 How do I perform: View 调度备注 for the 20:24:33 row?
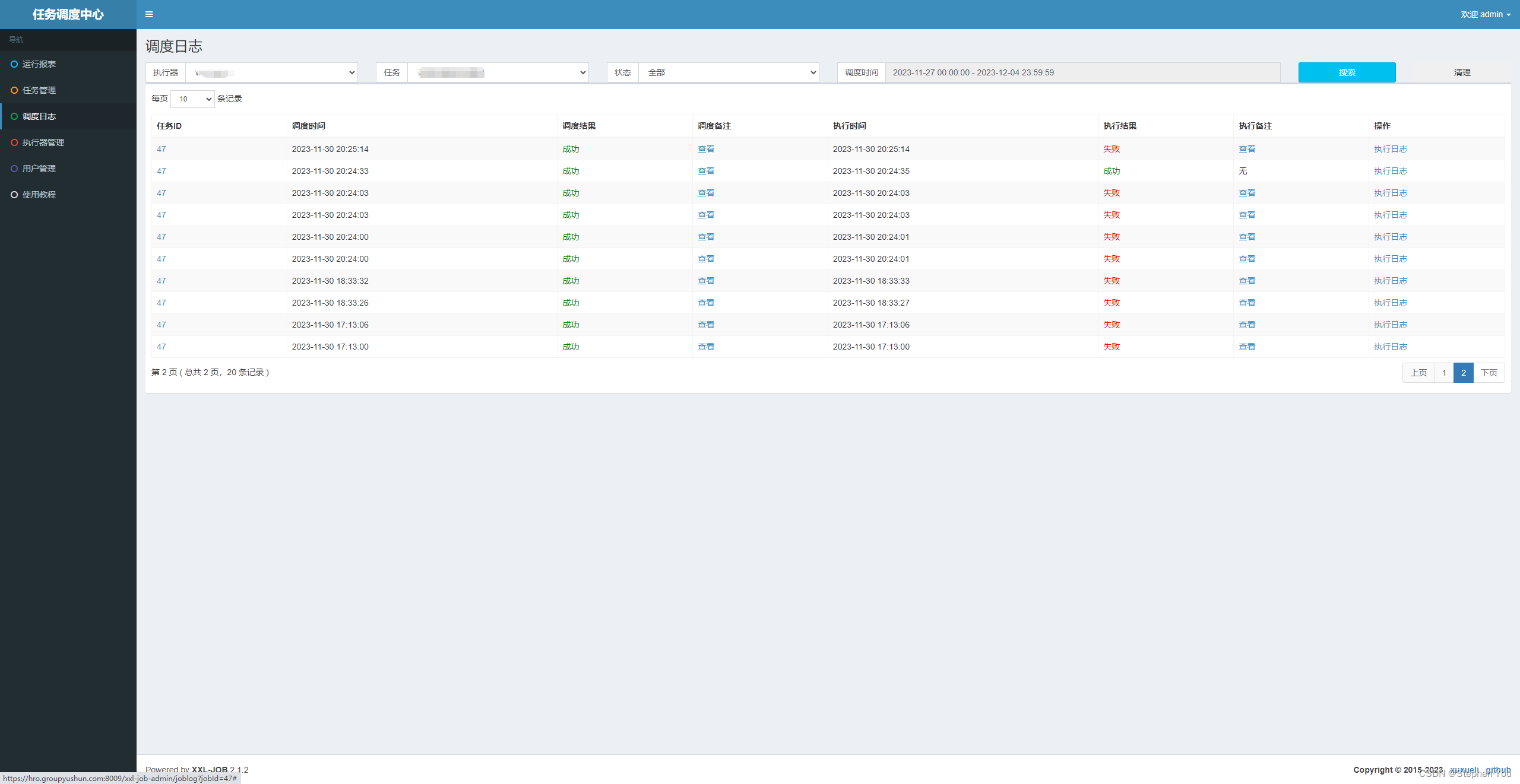pos(706,171)
